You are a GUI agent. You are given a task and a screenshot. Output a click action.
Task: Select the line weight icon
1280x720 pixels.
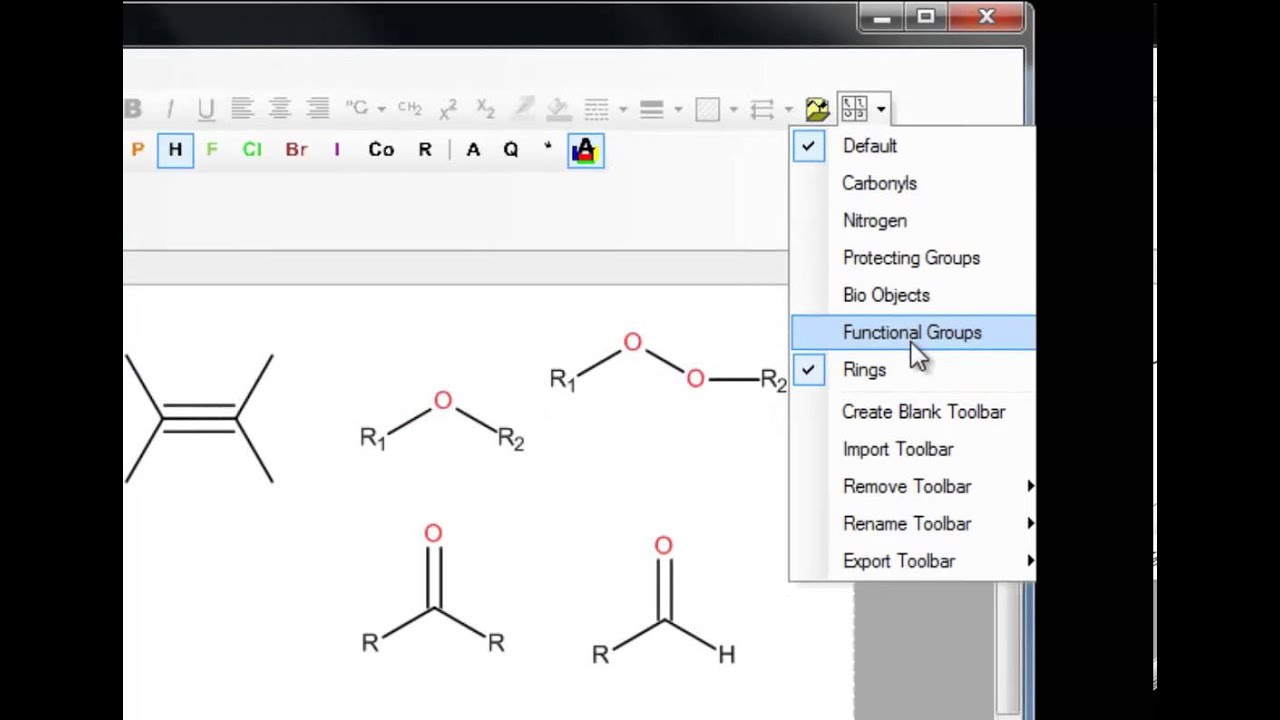tap(652, 108)
